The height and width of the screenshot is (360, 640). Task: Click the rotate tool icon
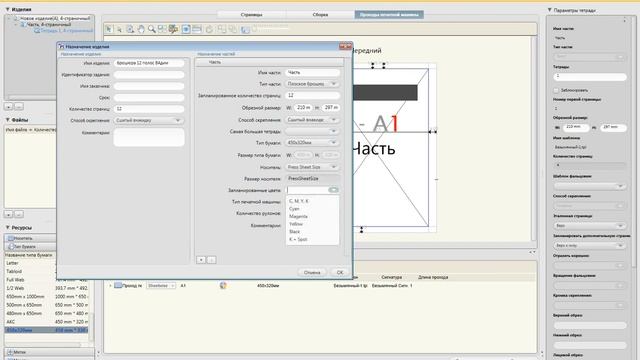pos(209,29)
